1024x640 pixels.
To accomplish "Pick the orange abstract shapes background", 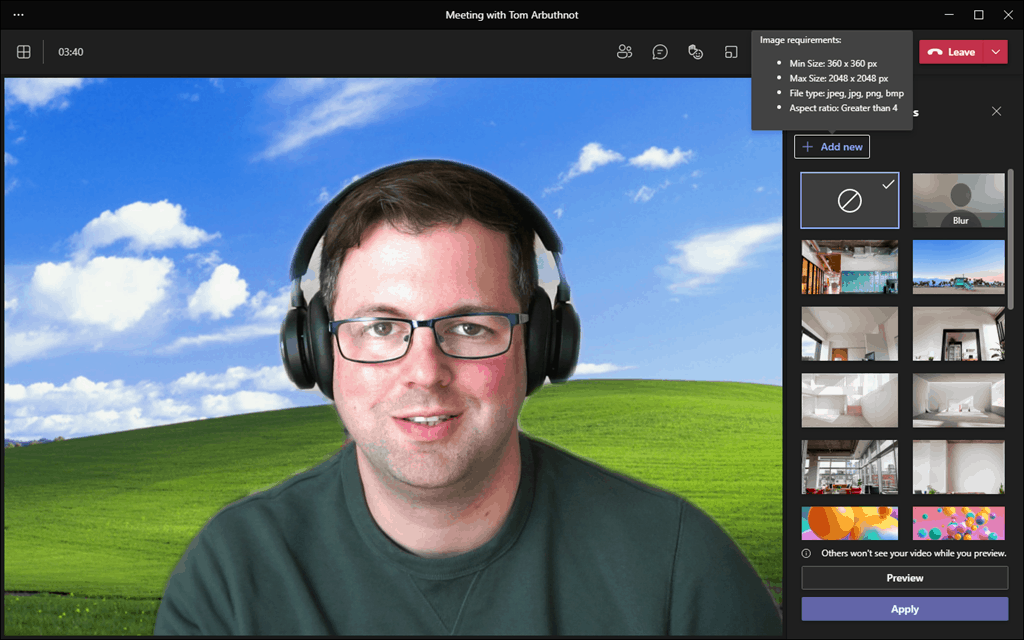I will tap(849, 523).
